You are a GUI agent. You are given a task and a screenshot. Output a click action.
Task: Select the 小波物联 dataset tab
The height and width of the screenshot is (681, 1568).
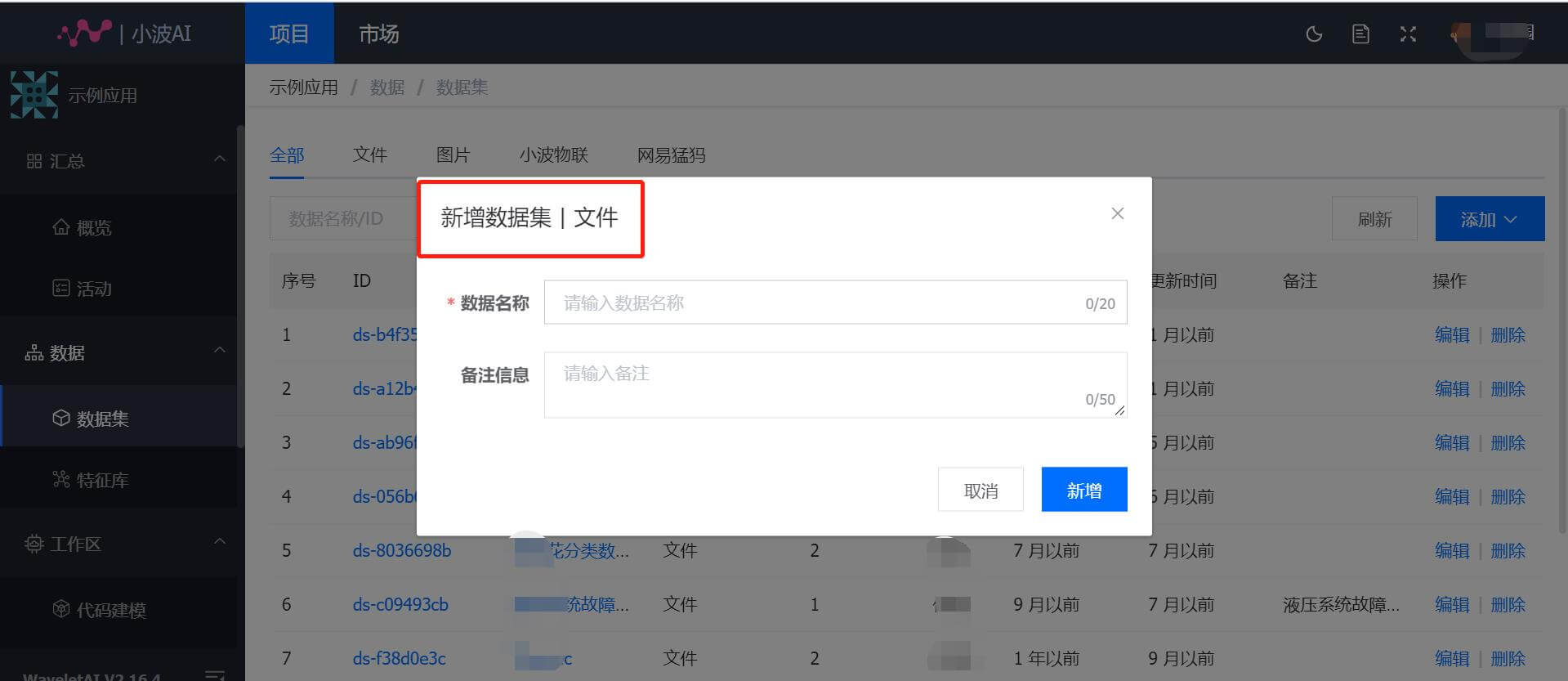tap(554, 155)
